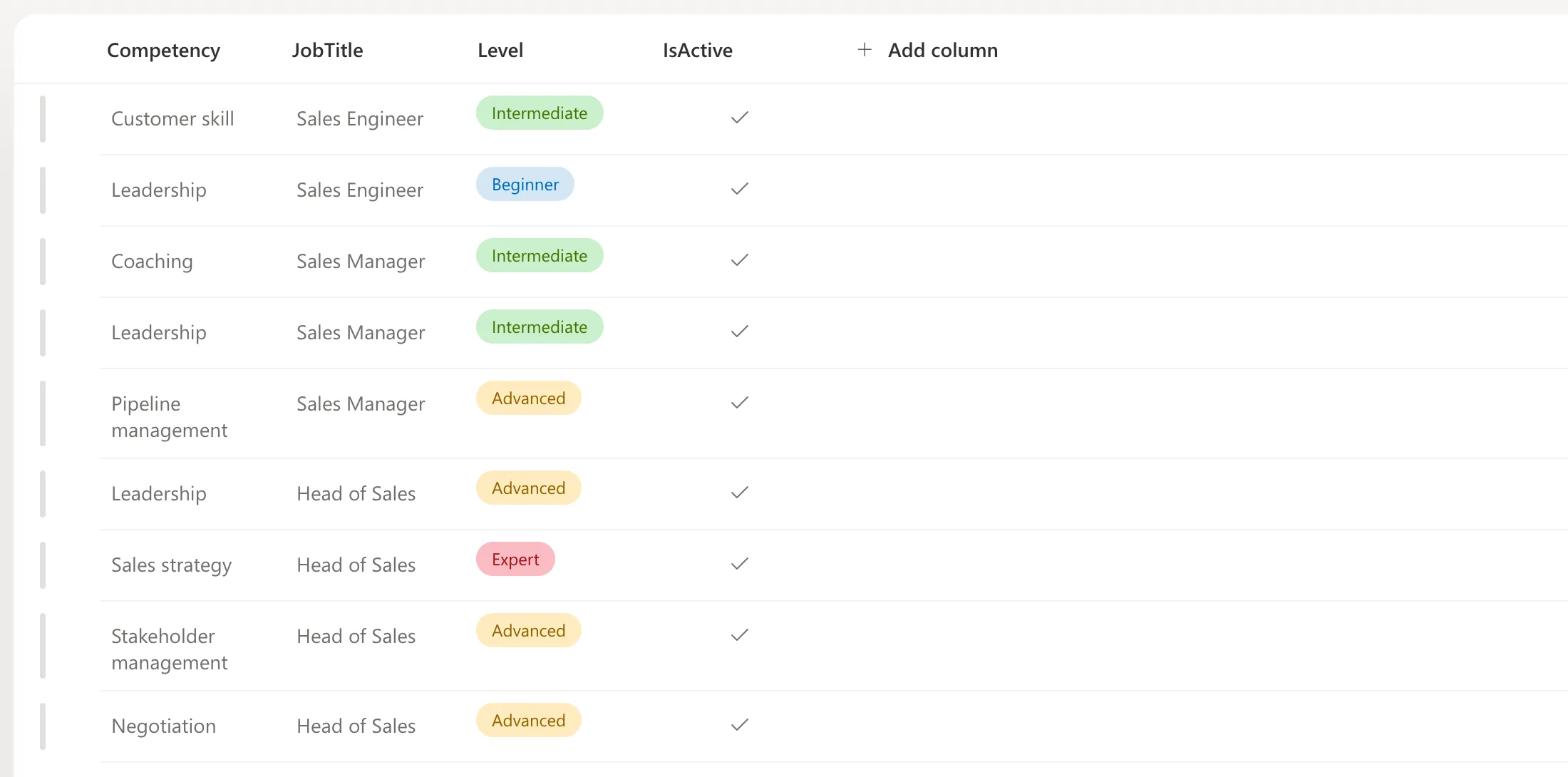
Task: Toggle IsActive checkmark for Sales strategy row
Action: 740,564
